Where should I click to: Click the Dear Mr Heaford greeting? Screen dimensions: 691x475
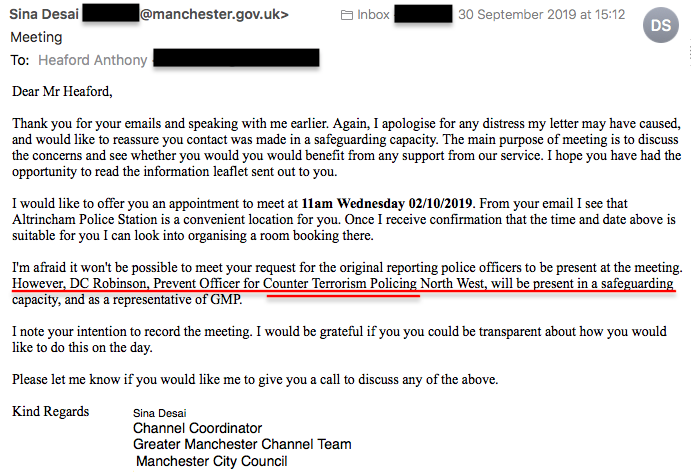point(62,91)
